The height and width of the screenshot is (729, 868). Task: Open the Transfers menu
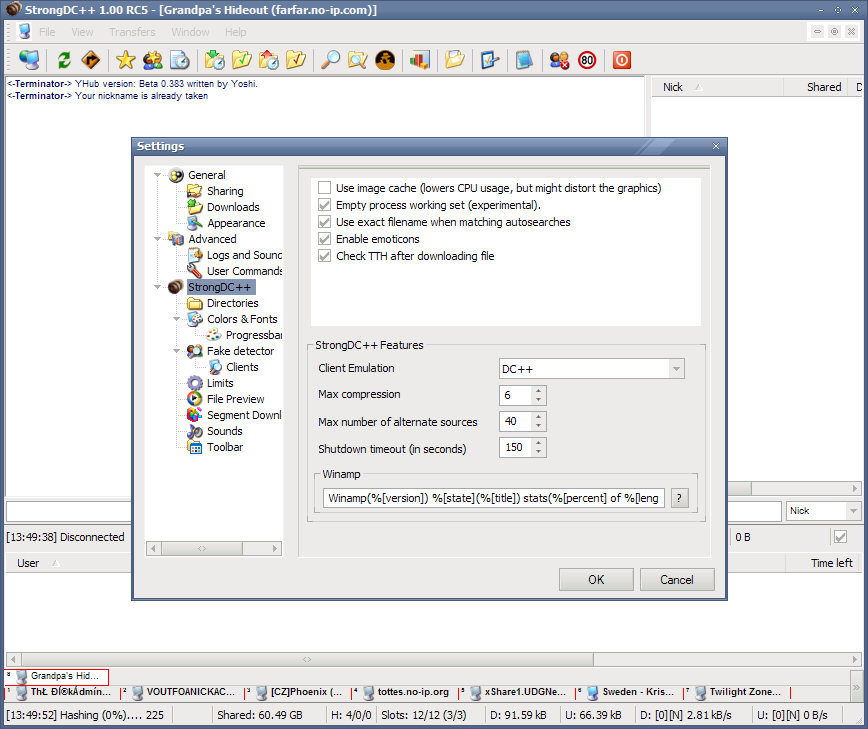(x=132, y=32)
